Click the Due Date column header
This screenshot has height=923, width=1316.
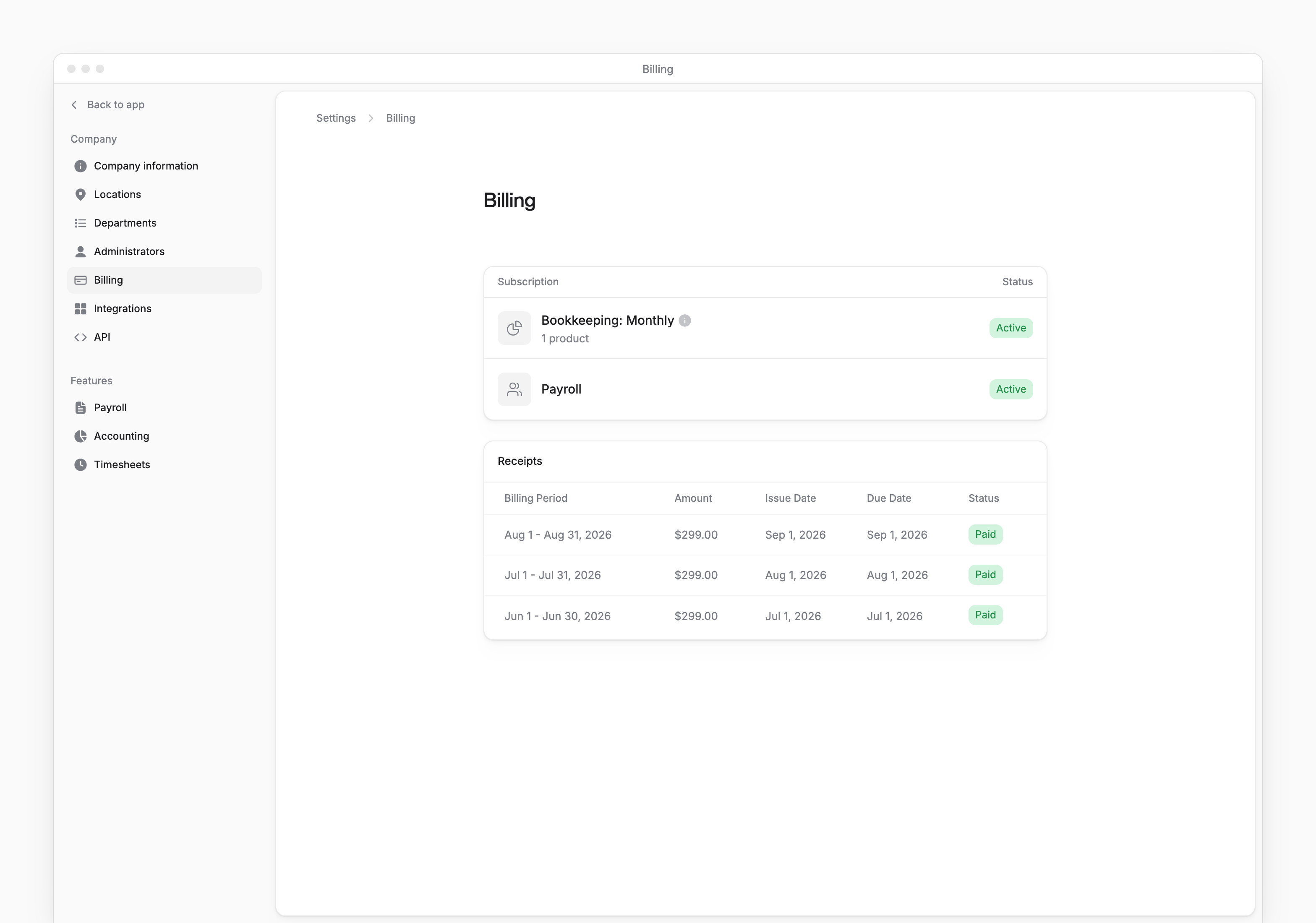pos(889,498)
